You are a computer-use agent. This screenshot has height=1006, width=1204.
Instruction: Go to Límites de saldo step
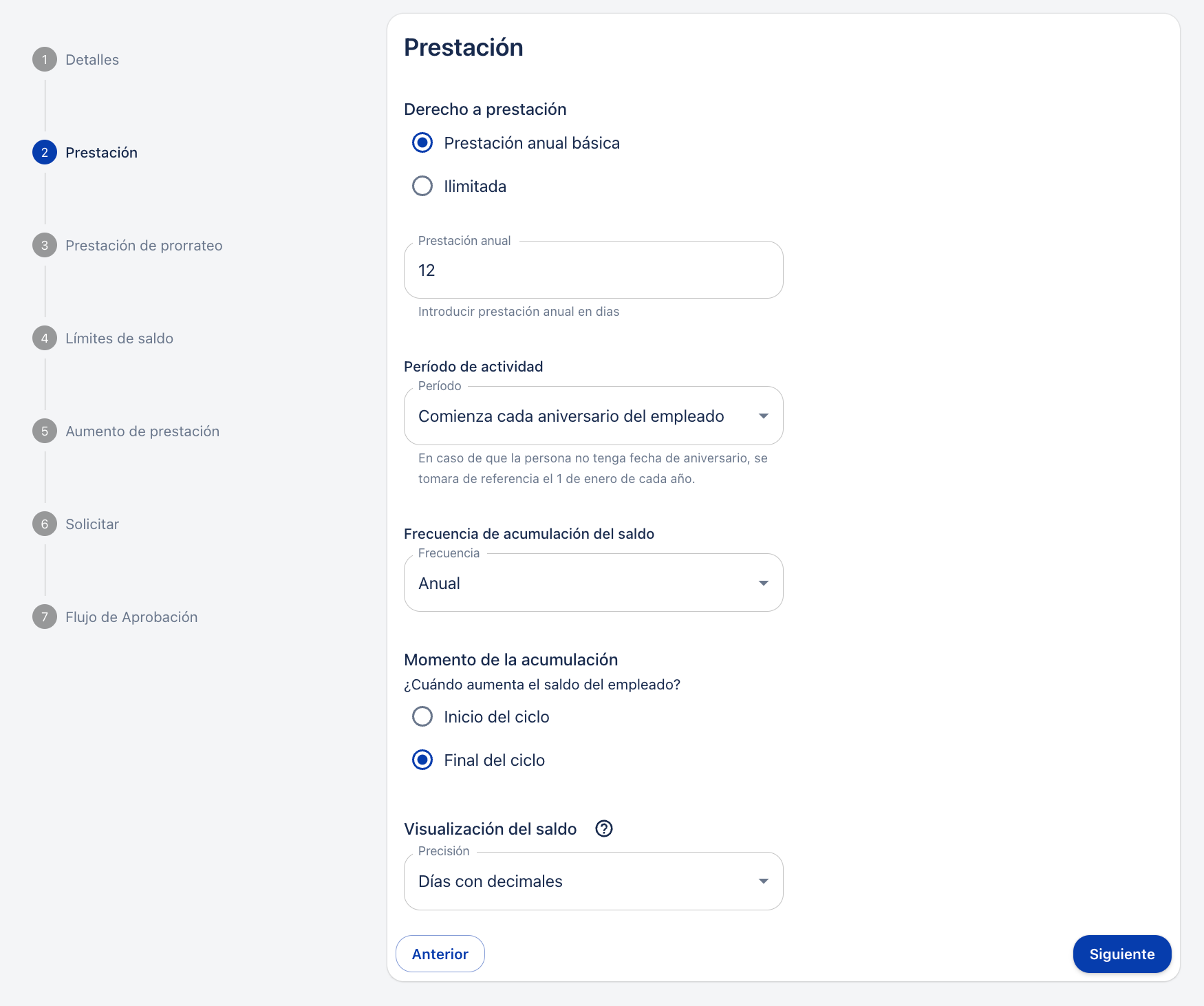pyautogui.click(x=119, y=339)
